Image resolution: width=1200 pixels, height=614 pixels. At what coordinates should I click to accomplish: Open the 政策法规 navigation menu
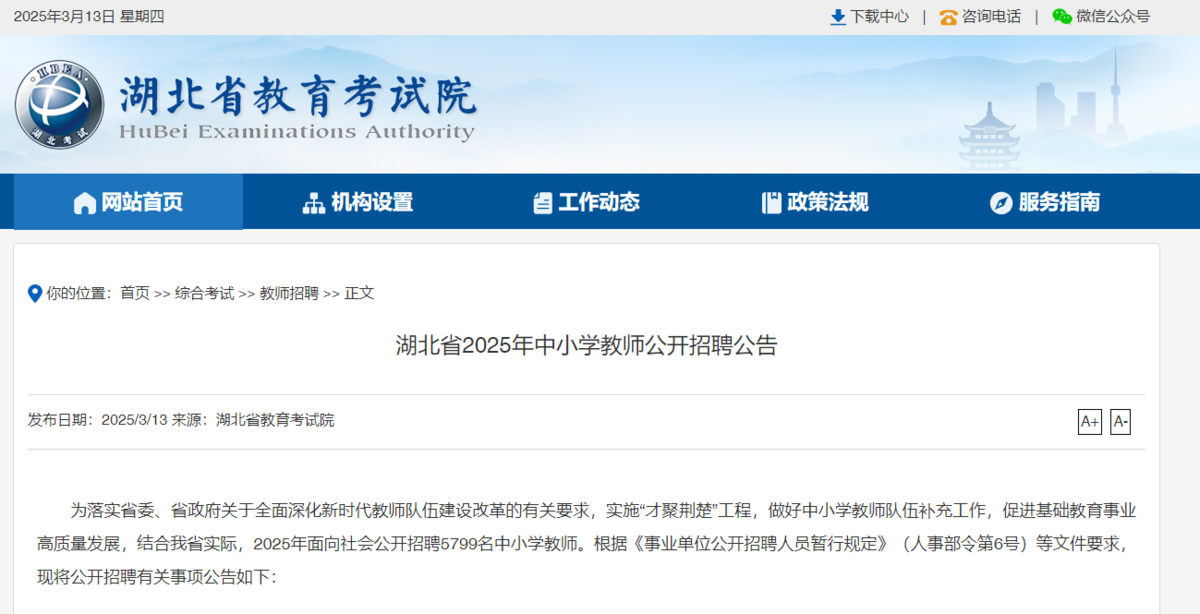pos(816,202)
